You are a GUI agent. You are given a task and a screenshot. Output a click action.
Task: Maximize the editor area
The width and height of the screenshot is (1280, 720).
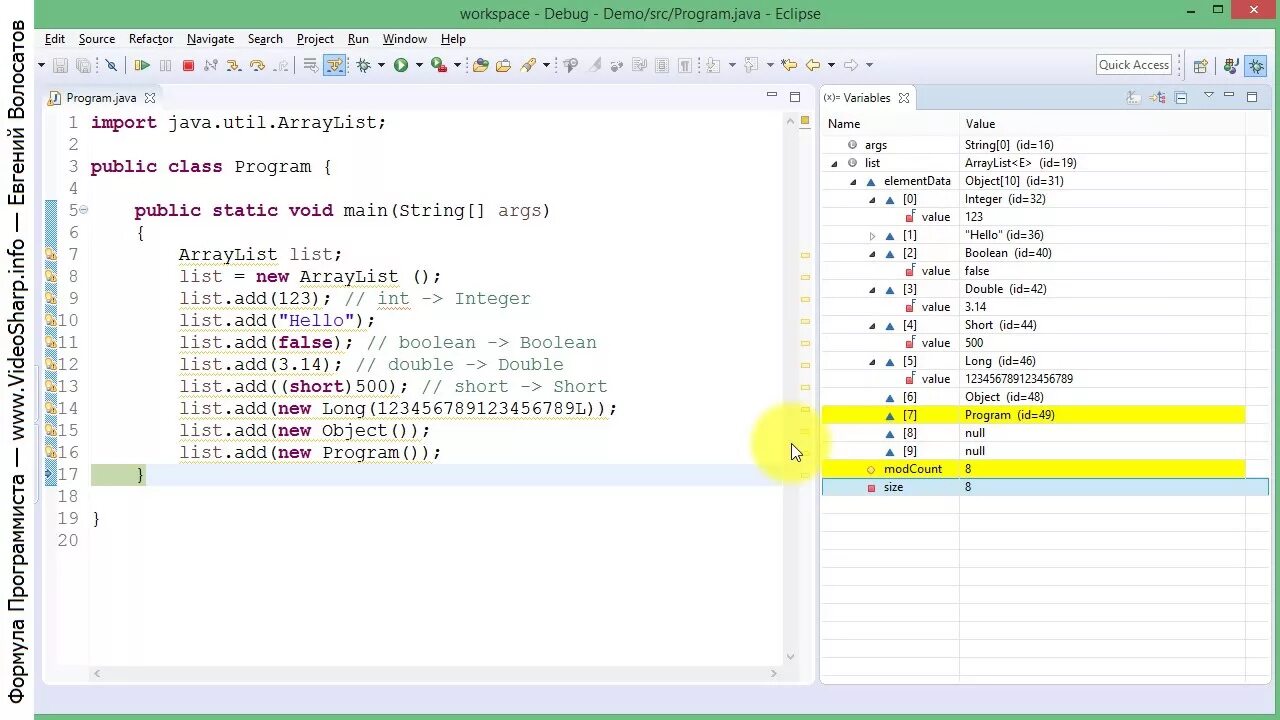[795, 97]
